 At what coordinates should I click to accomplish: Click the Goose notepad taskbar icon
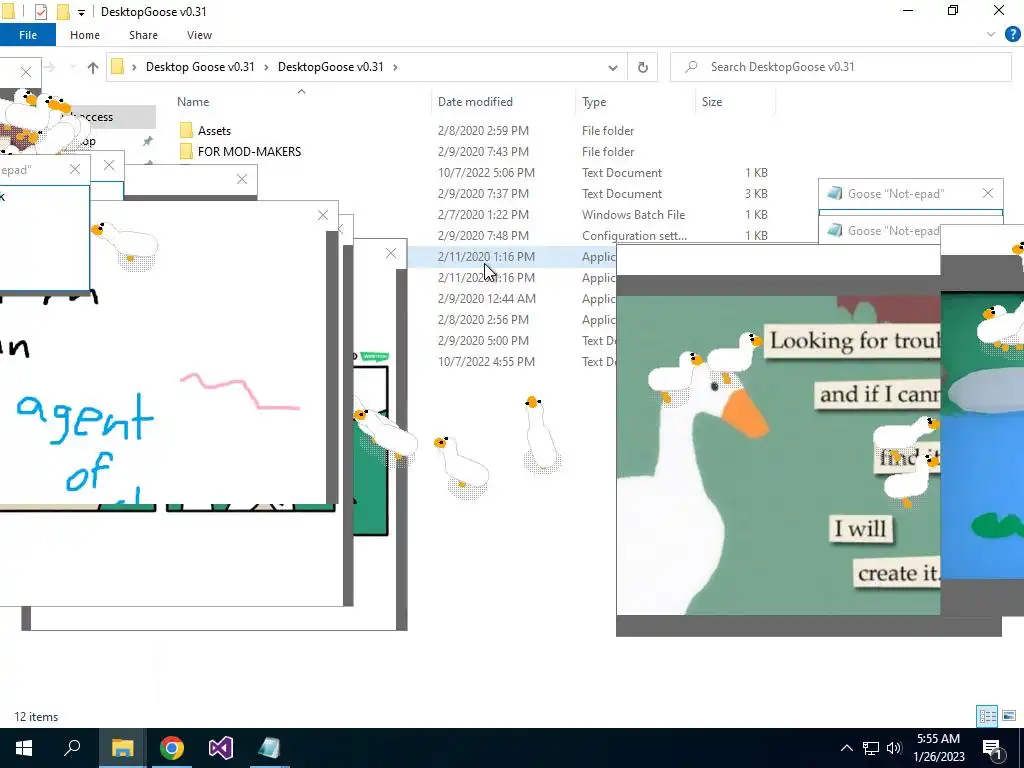(x=269, y=748)
